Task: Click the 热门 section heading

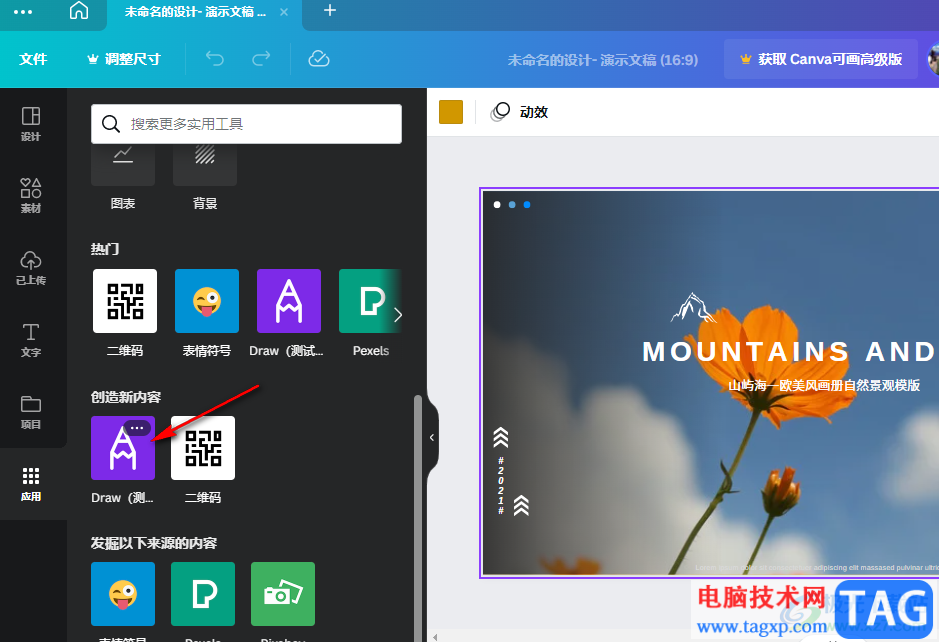Action: click(x=105, y=249)
